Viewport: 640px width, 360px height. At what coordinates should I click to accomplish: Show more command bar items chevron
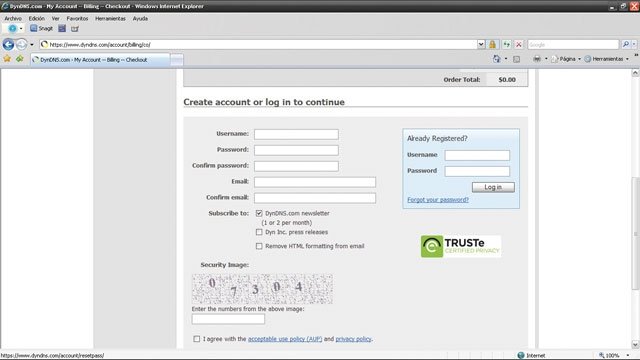(636, 56)
